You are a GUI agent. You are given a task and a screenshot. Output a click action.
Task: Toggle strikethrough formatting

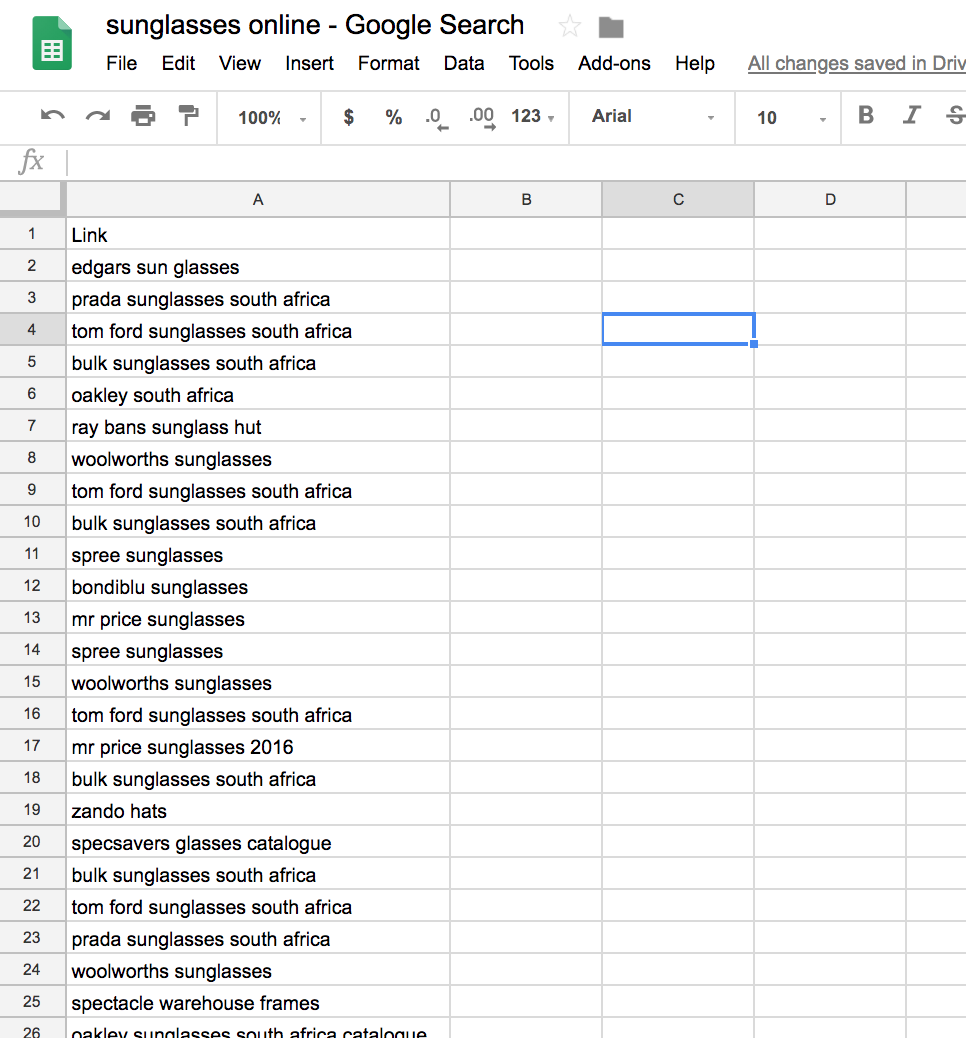coord(955,116)
